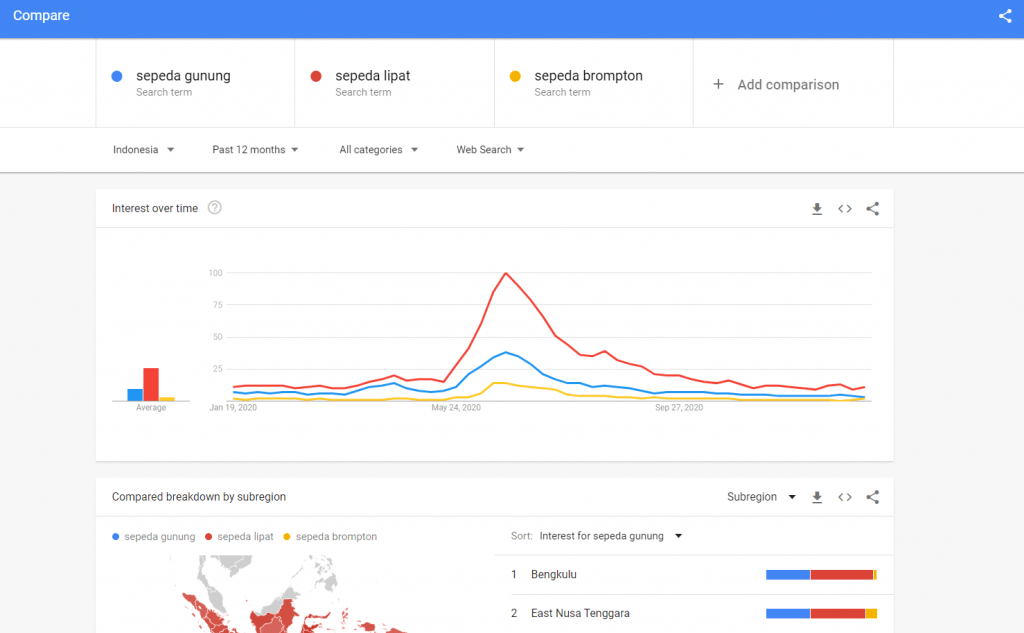
Task: Share the Compared breakdown by subregion card
Action: point(872,497)
